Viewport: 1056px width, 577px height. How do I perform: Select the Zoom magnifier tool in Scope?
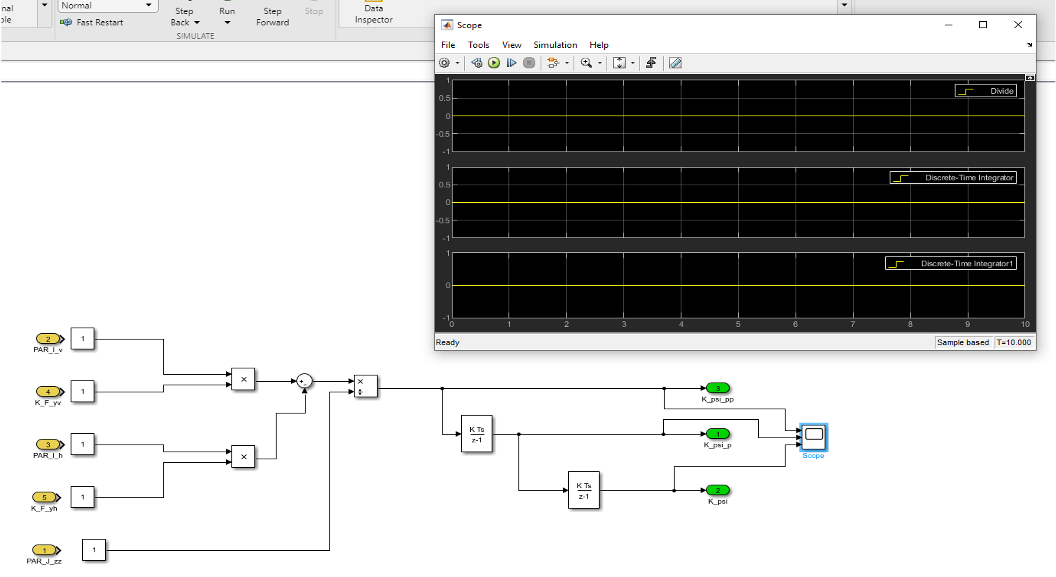point(586,63)
